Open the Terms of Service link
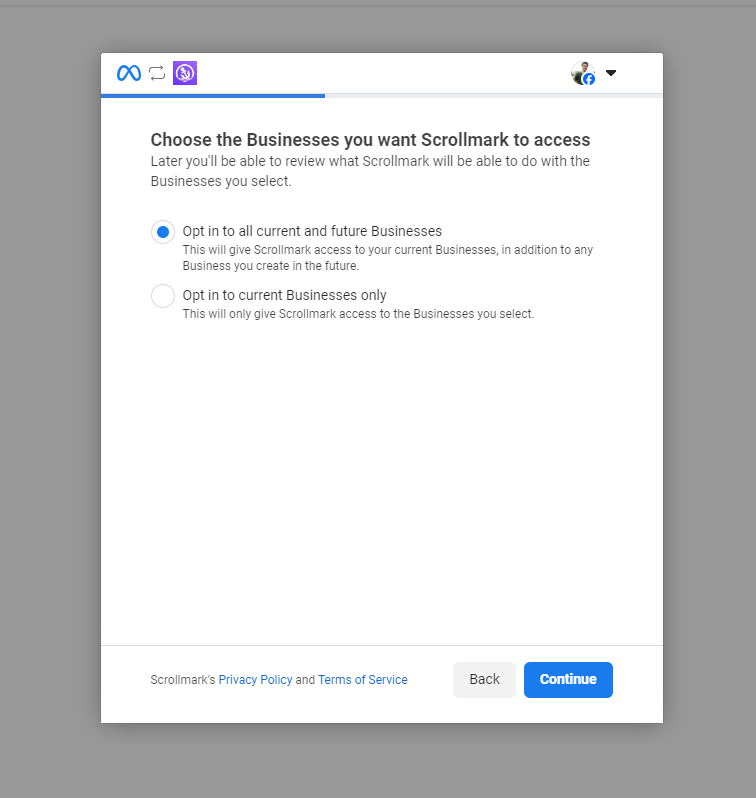 [x=362, y=680]
